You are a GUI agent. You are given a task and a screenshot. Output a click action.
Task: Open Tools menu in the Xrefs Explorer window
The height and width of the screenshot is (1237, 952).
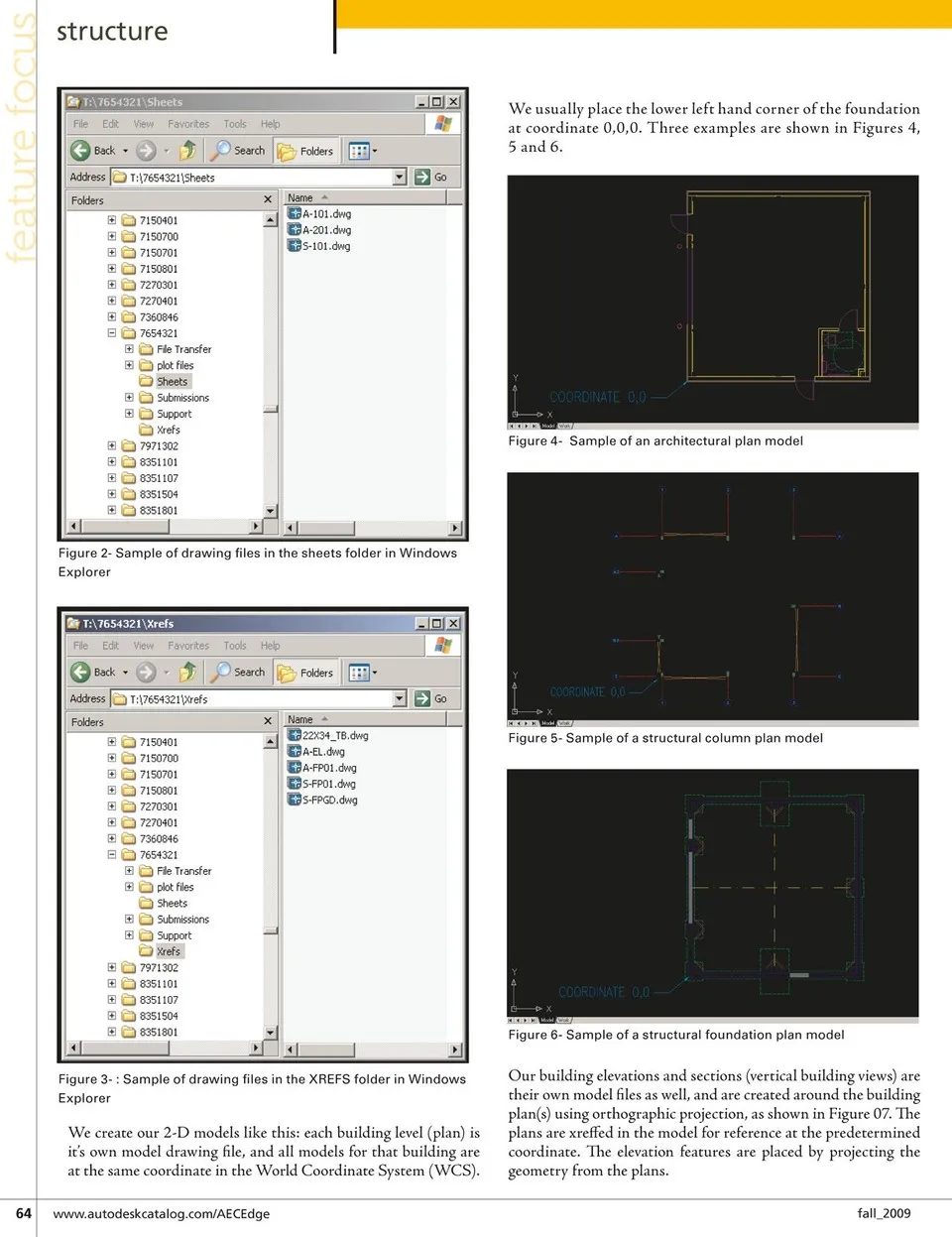tap(235, 646)
